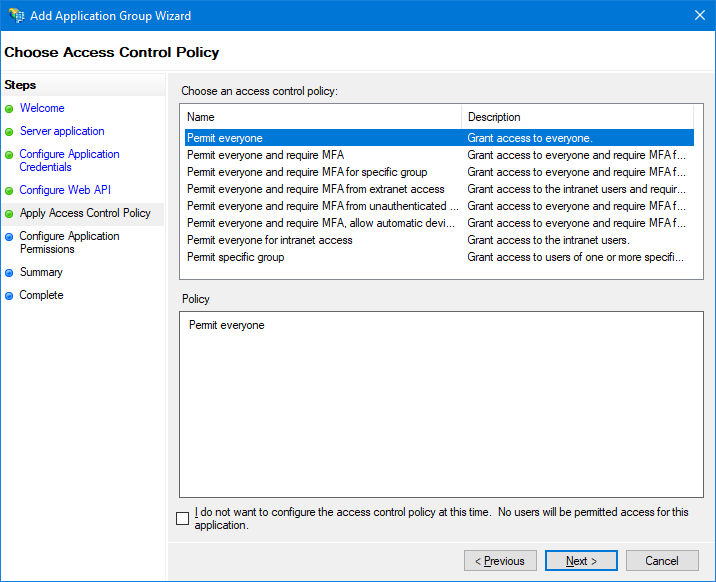Go to the Welcome step
Viewport: 716px width, 582px height.
click(x=42, y=108)
